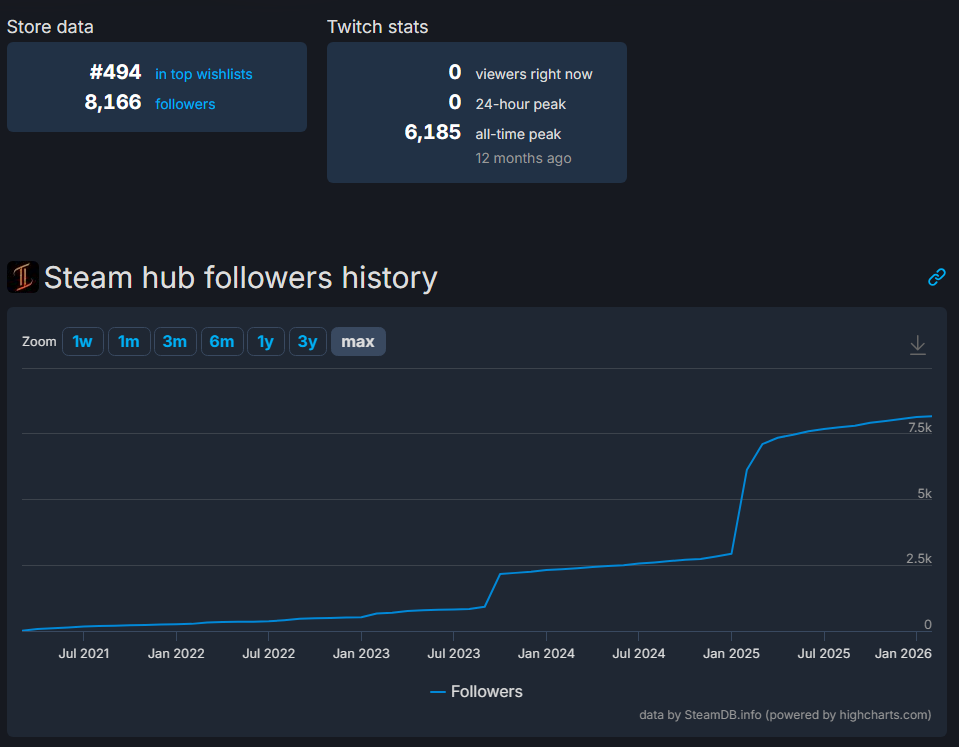Click the 'viewers right now' label
This screenshot has height=747, width=959.
pos(534,74)
